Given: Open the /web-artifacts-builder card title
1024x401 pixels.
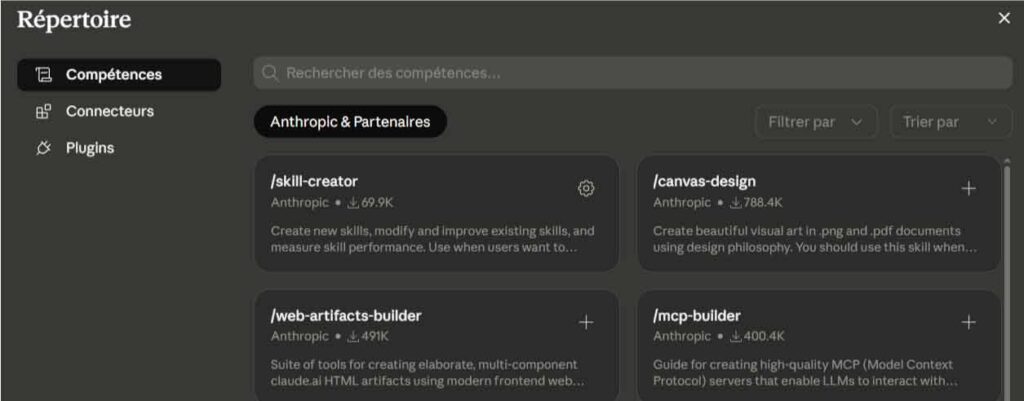Looking at the screenshot, I should click(346, 316).
